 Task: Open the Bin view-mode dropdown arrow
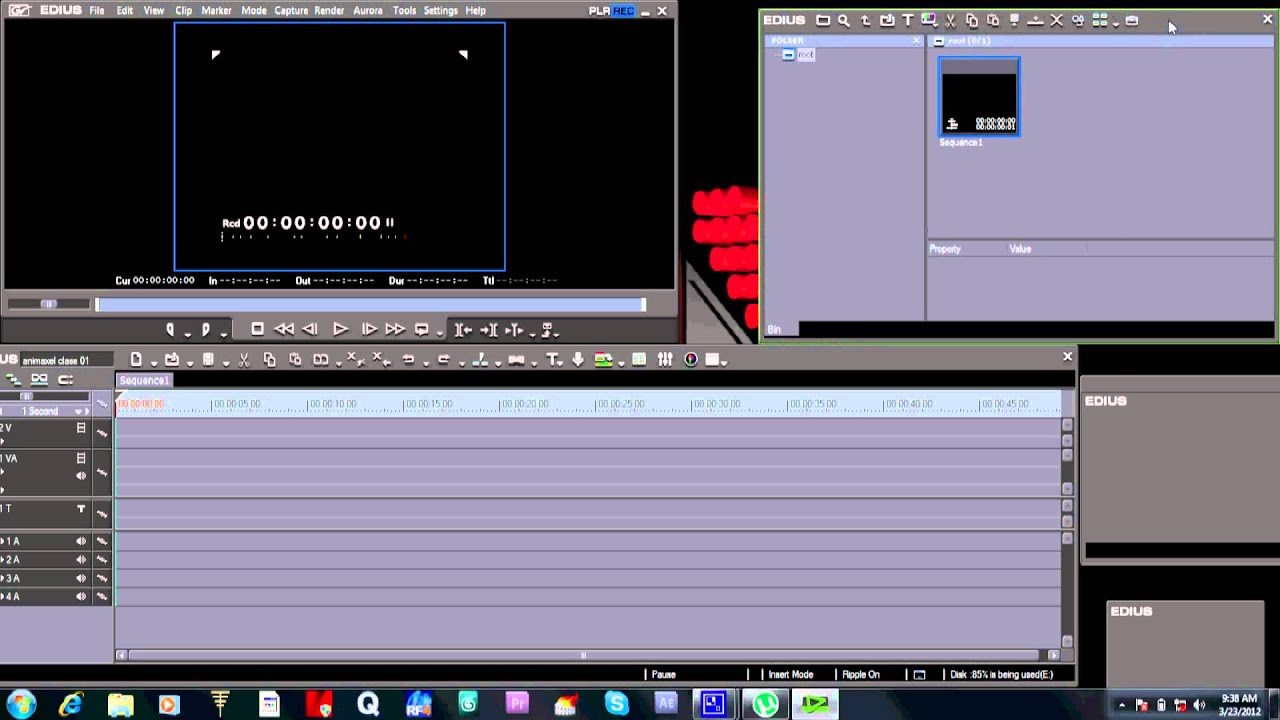[x=1116, y=23]
